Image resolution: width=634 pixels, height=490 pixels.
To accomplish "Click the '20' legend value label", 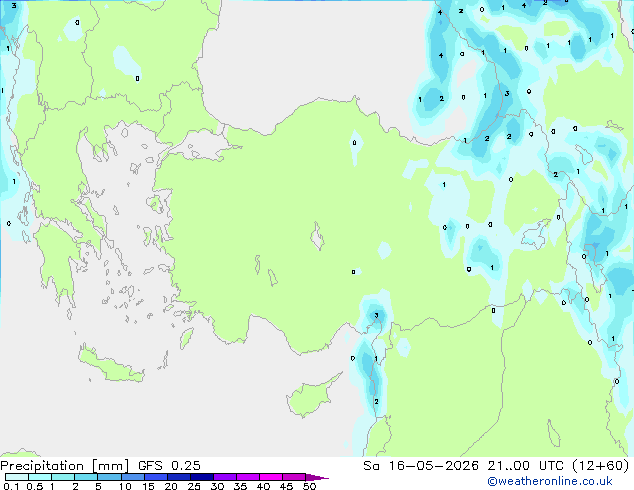I will 171,486.
